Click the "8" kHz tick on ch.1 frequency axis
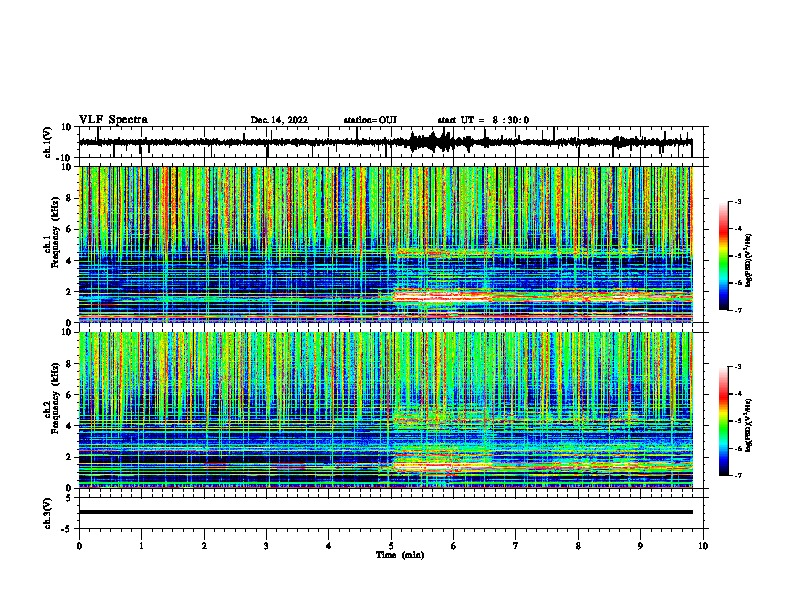The height and width of the screenshot is (612, 792). [x=70, y=198]
